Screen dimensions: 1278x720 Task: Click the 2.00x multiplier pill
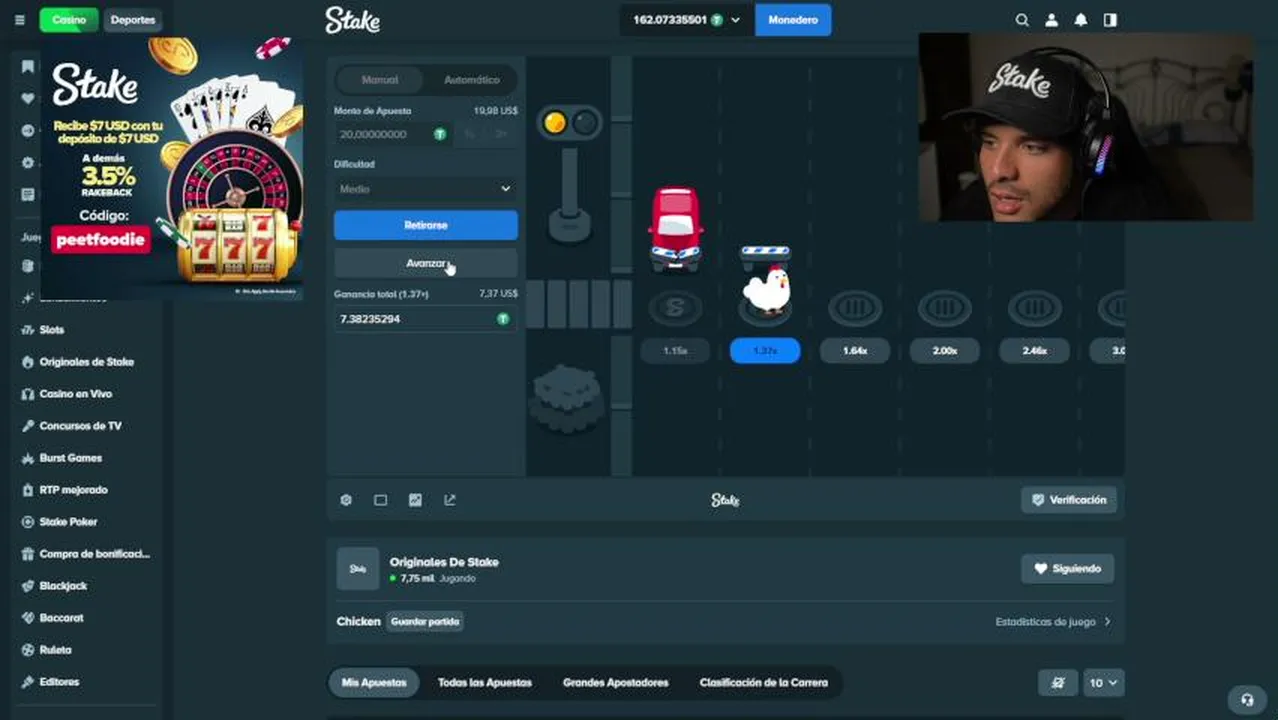[945, 351]
